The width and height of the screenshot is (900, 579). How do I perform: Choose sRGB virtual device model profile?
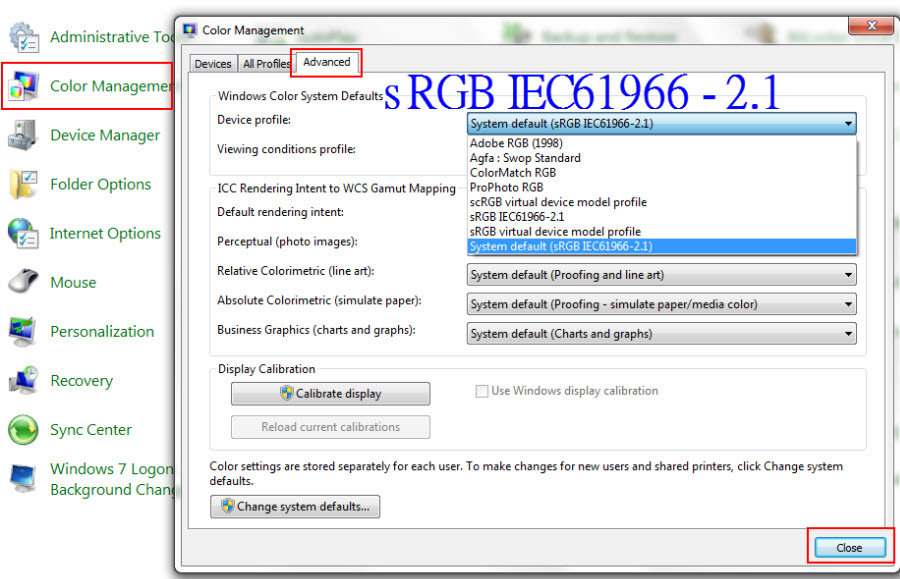click(x=662, y=232)
